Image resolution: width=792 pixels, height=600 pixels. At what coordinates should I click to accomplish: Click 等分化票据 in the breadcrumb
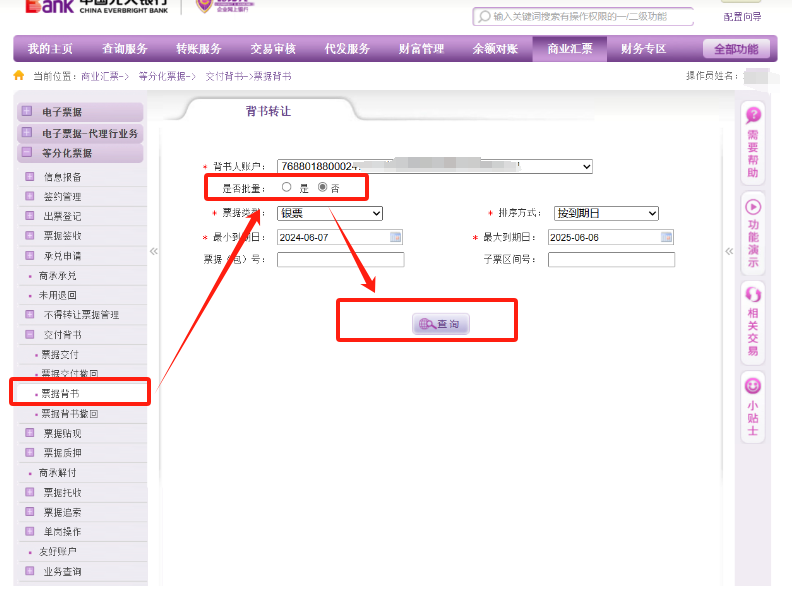(x=164, y=76)
